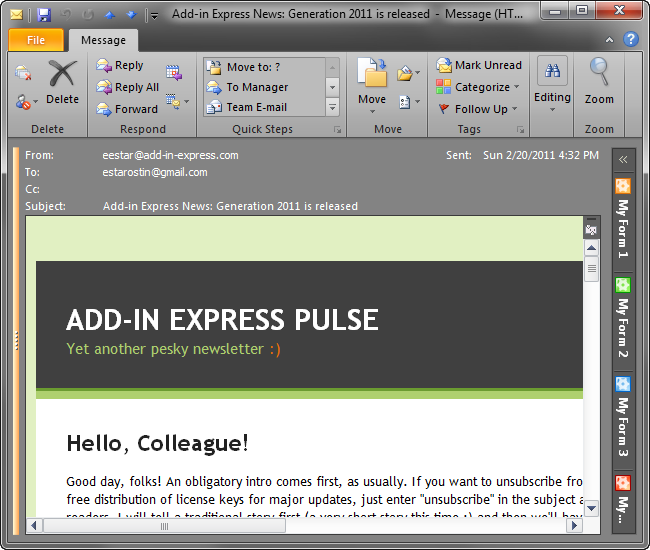This screenshot has width=650, height=550.
Task: Click the Zoom magnifier button
Action: click(599, 82)
